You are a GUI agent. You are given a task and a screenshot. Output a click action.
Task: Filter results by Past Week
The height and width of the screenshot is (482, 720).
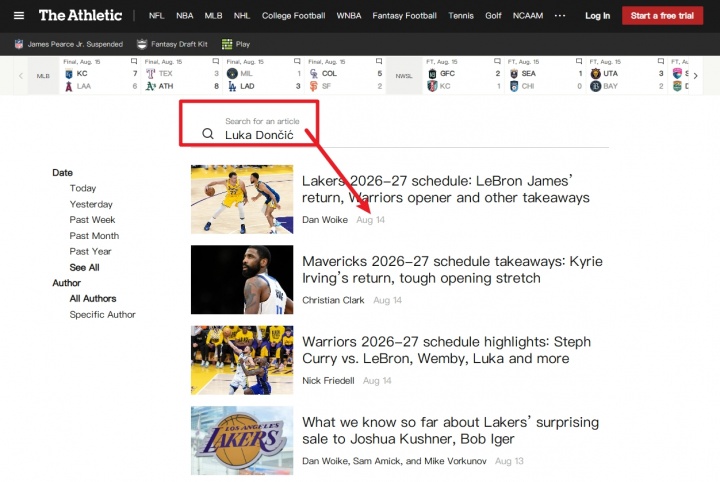point(92,220)
